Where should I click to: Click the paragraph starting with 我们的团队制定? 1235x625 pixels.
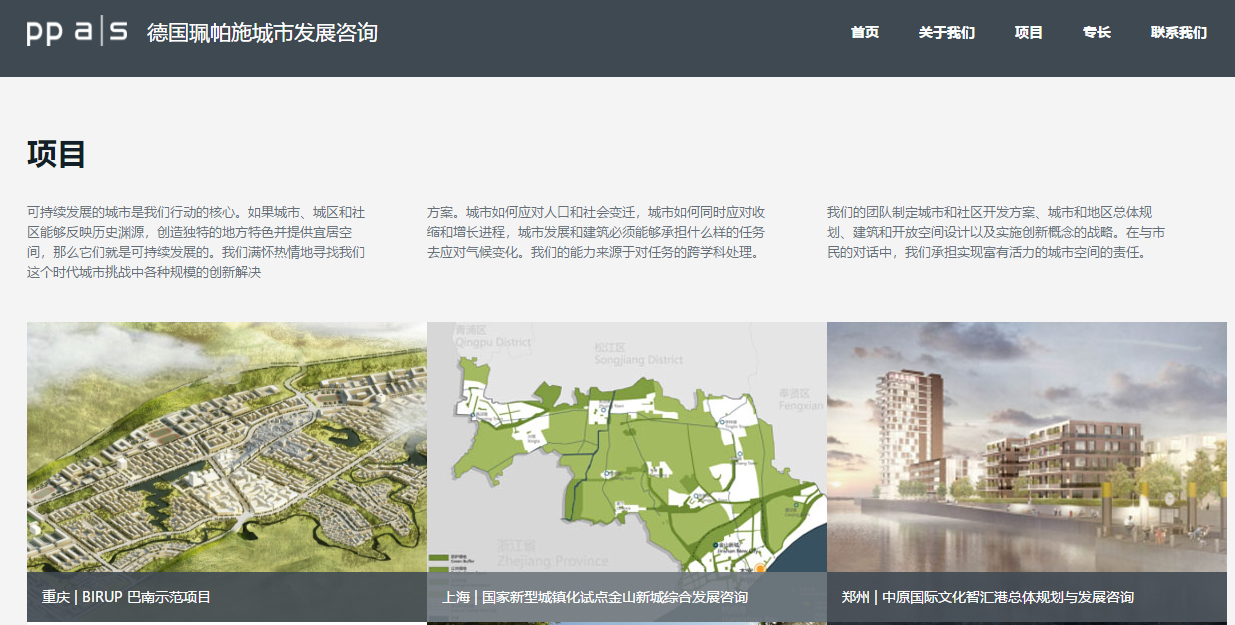(x=995, y=232)
